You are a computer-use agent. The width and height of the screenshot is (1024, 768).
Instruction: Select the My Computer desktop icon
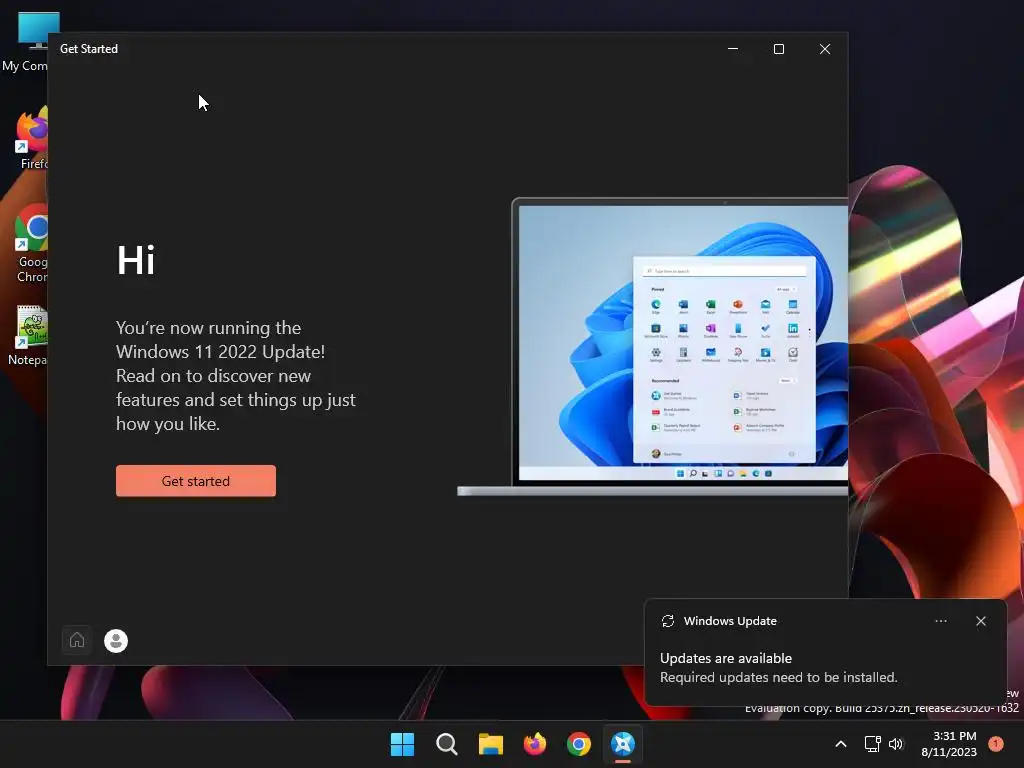(x=26, y=42)
